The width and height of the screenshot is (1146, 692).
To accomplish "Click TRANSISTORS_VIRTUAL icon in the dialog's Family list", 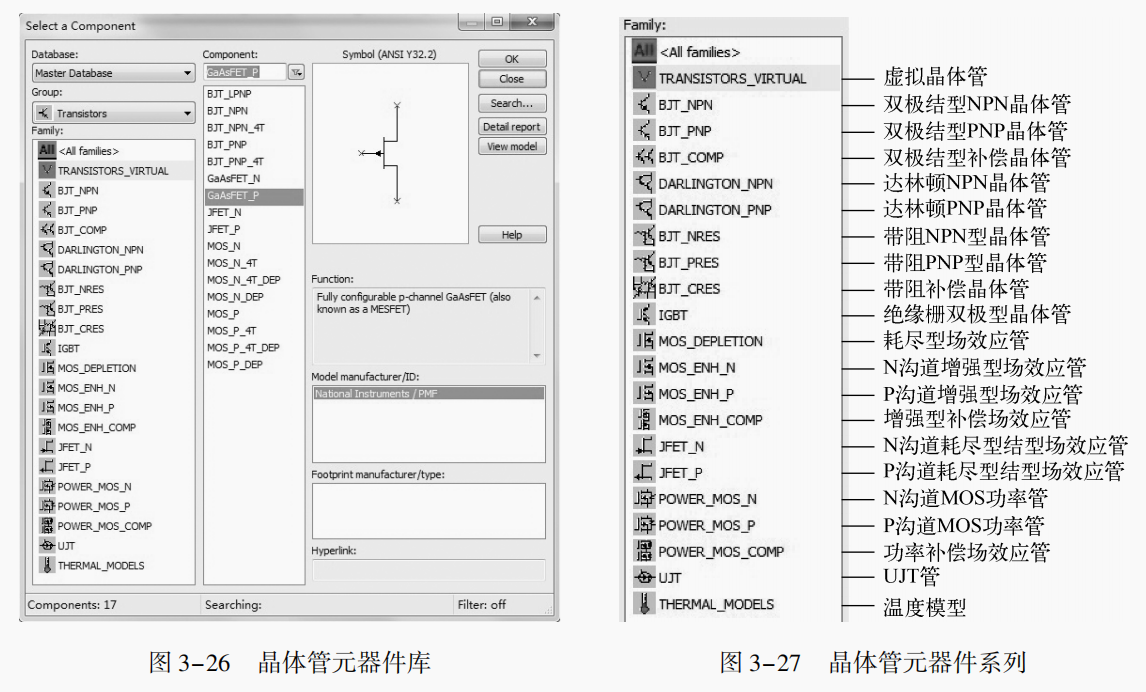I will [47, 170].
